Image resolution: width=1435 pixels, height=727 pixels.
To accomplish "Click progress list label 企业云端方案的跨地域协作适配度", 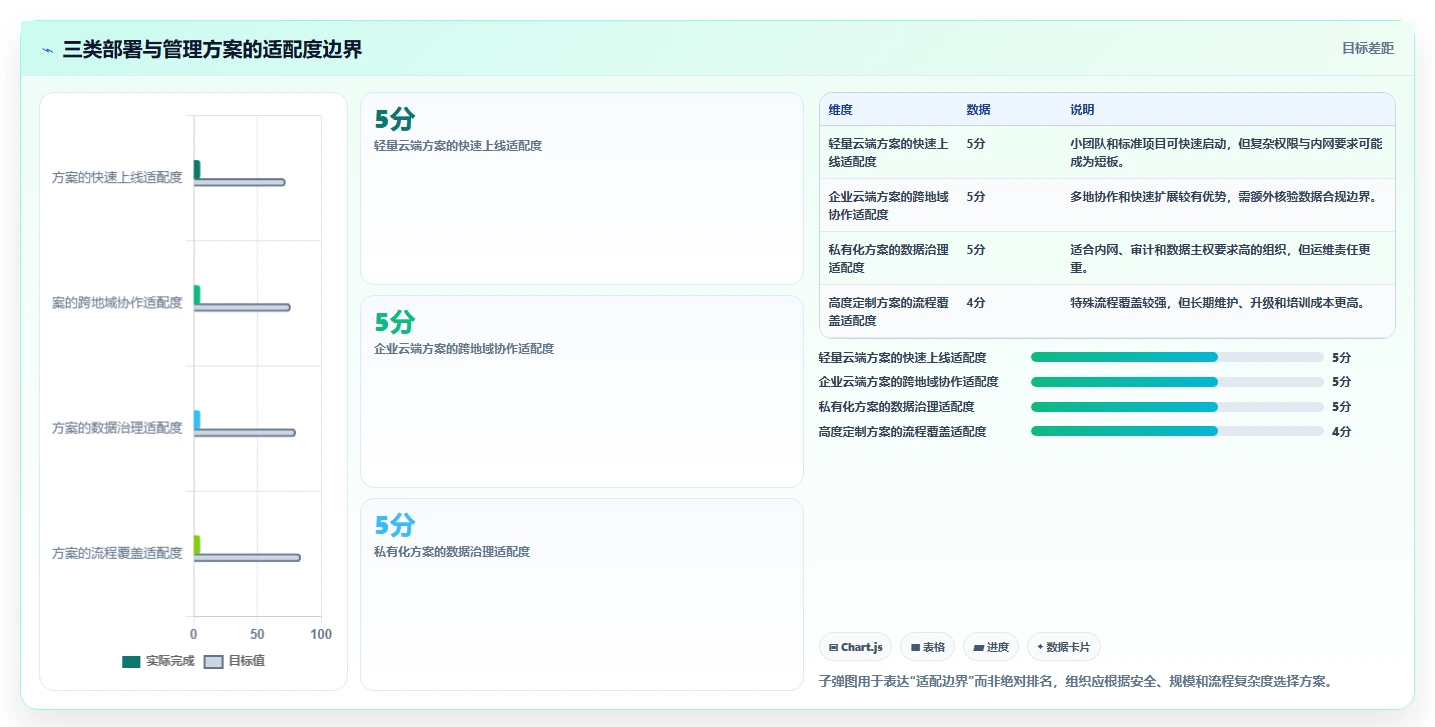I will [908, 382].
